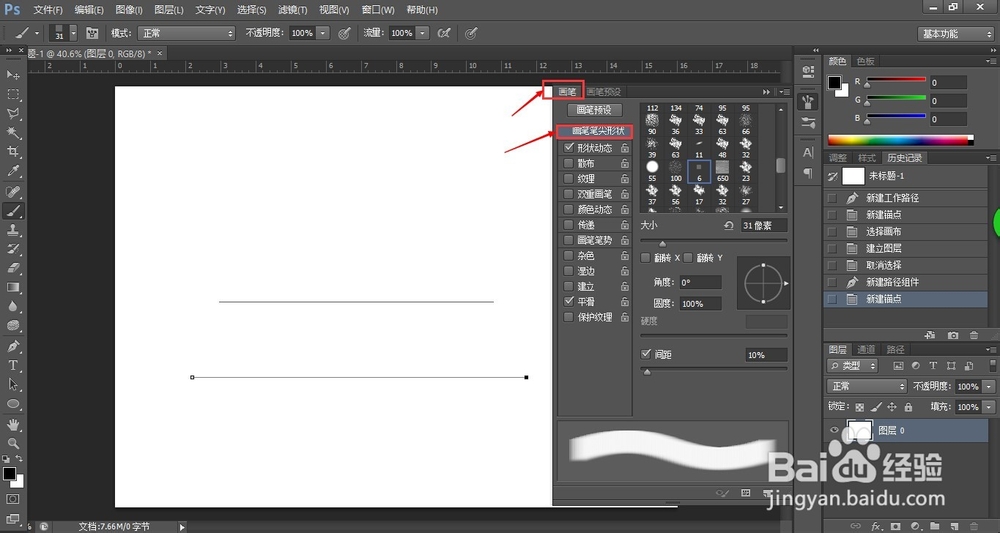Open the 文件(F) menu

click(x=48, y=10)
